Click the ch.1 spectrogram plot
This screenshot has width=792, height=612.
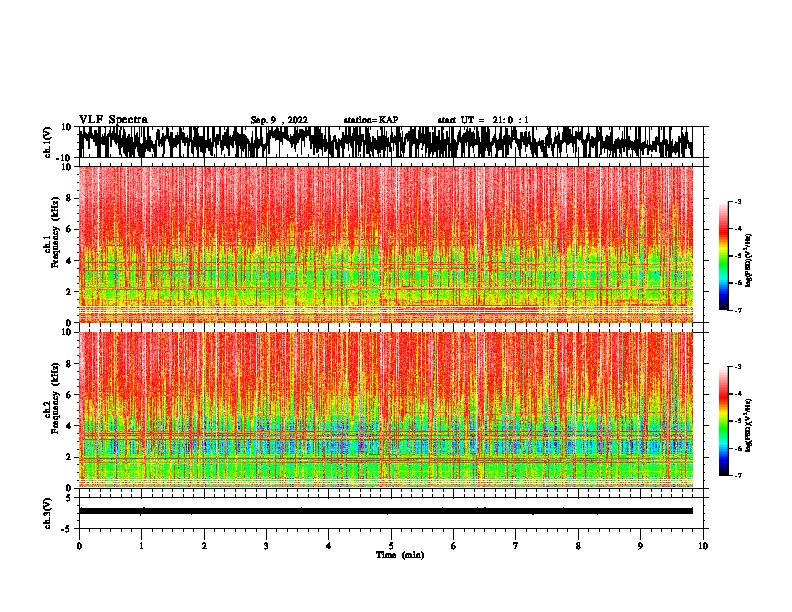click(391, 244)
